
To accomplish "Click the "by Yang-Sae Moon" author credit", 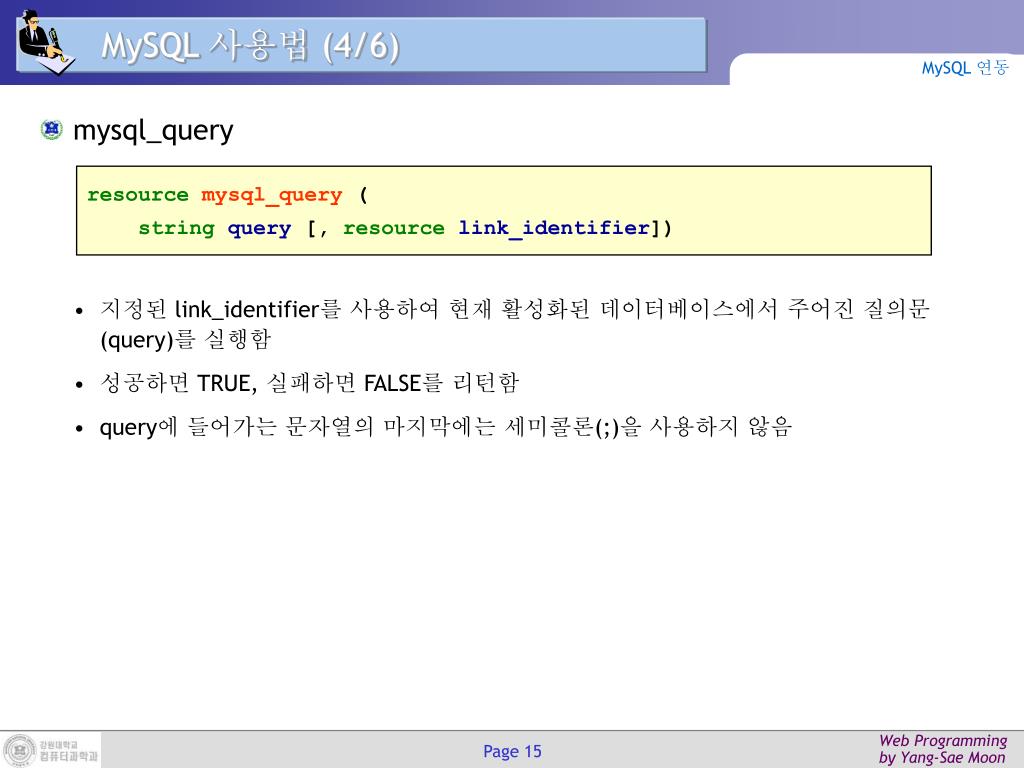I will [942, 758].
